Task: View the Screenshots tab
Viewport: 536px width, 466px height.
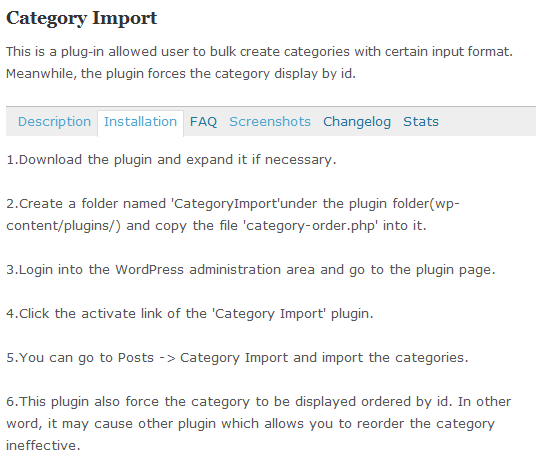Action: point(270,122)
